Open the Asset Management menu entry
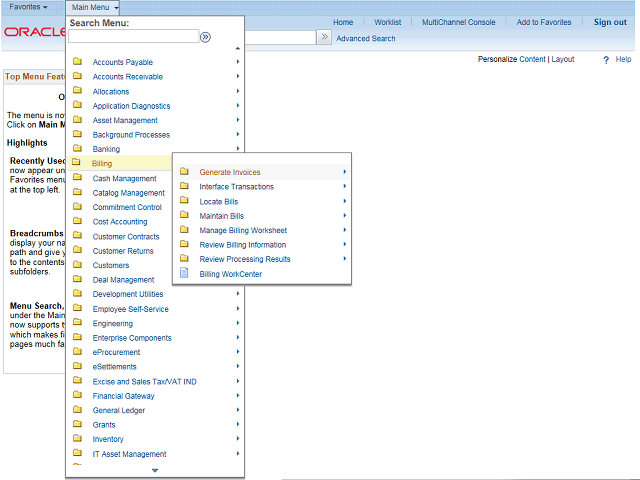640x480 pixels. pos(125,120)
